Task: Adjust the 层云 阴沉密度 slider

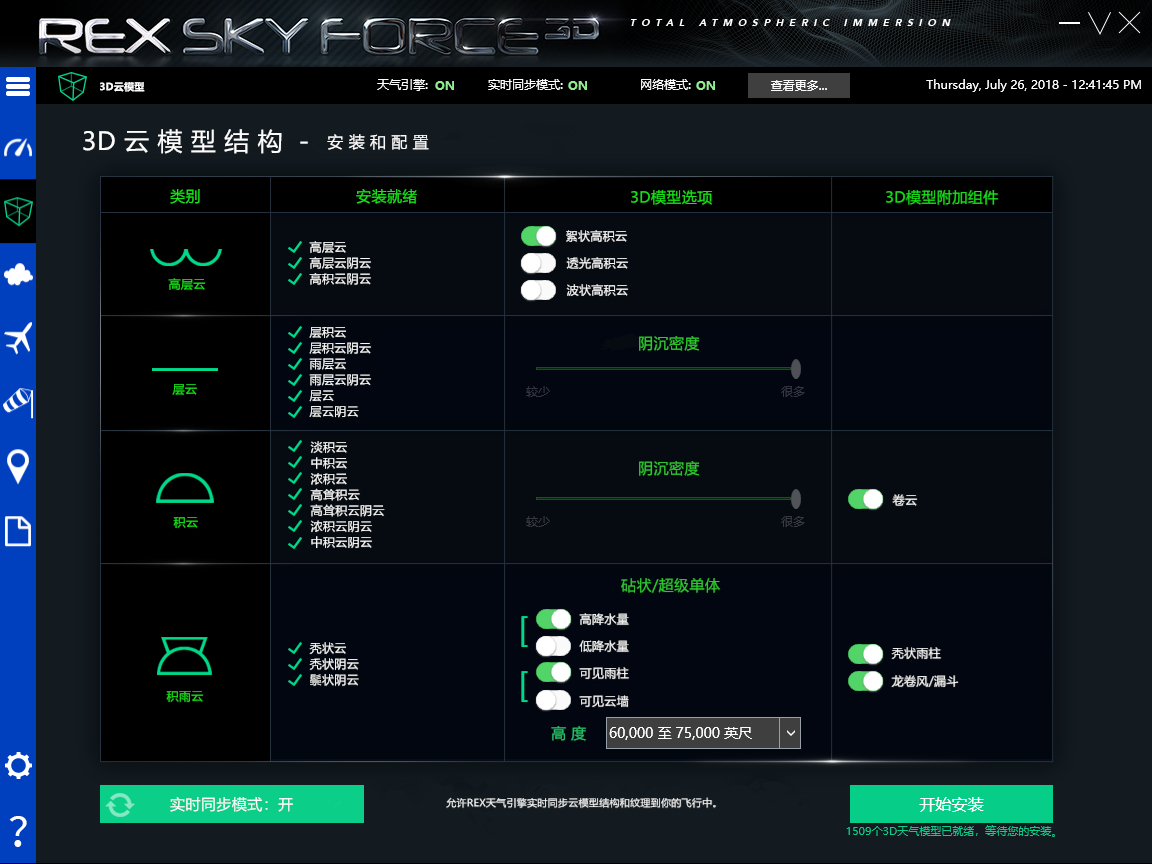Action: pos(795,368)
